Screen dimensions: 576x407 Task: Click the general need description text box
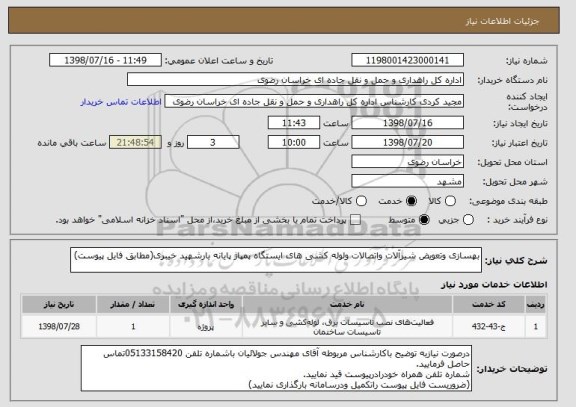pyautogui.click(x=276, y=260)
